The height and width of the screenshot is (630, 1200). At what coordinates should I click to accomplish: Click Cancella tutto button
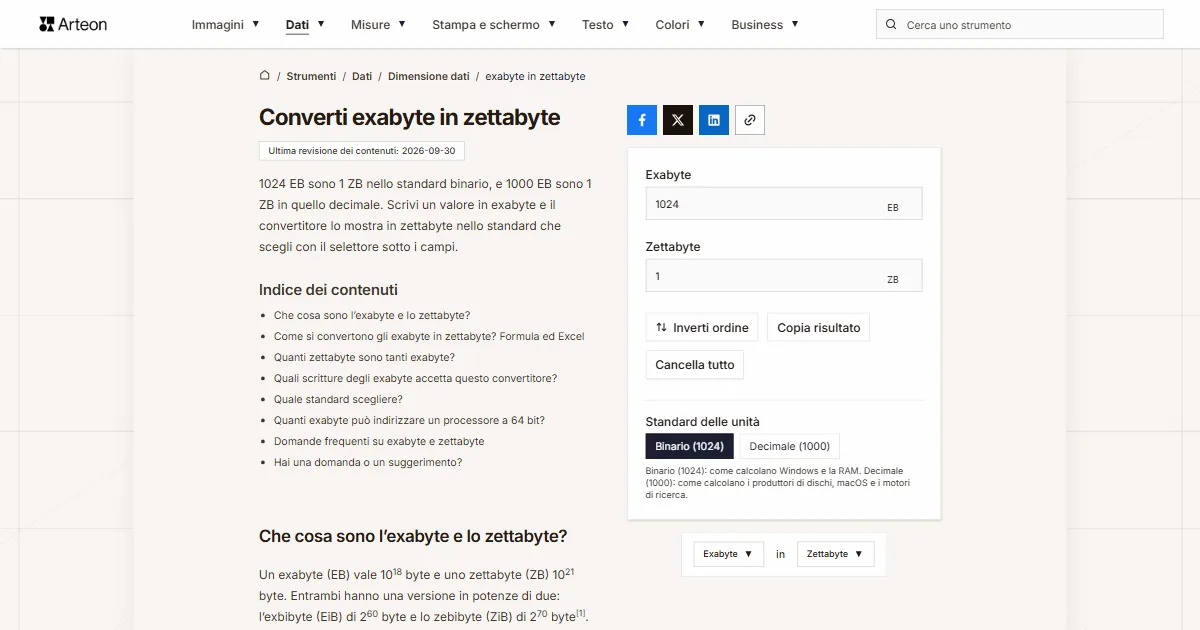coord(695,365)
